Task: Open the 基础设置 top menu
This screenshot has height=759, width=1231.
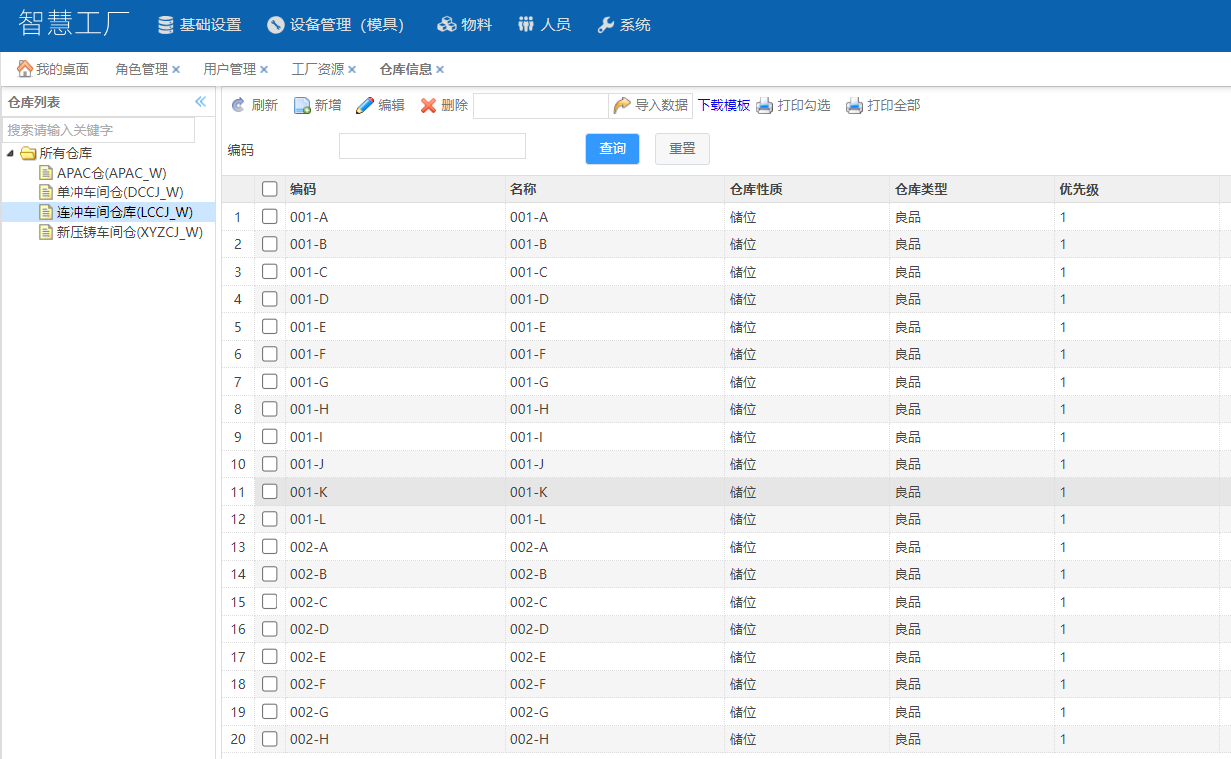Action: 199,25
